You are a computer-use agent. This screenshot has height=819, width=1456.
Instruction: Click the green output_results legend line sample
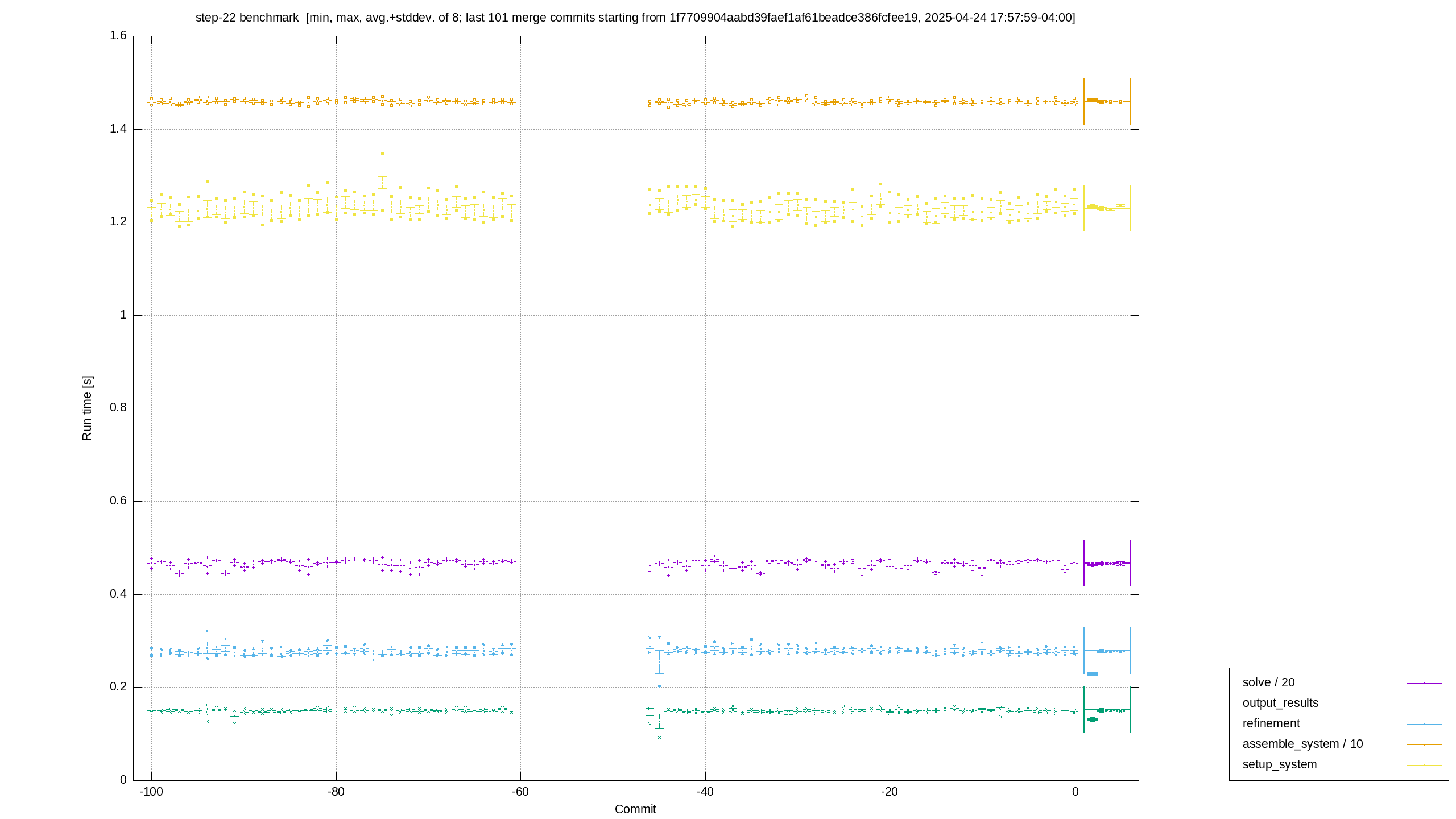tap(1424, 704)
